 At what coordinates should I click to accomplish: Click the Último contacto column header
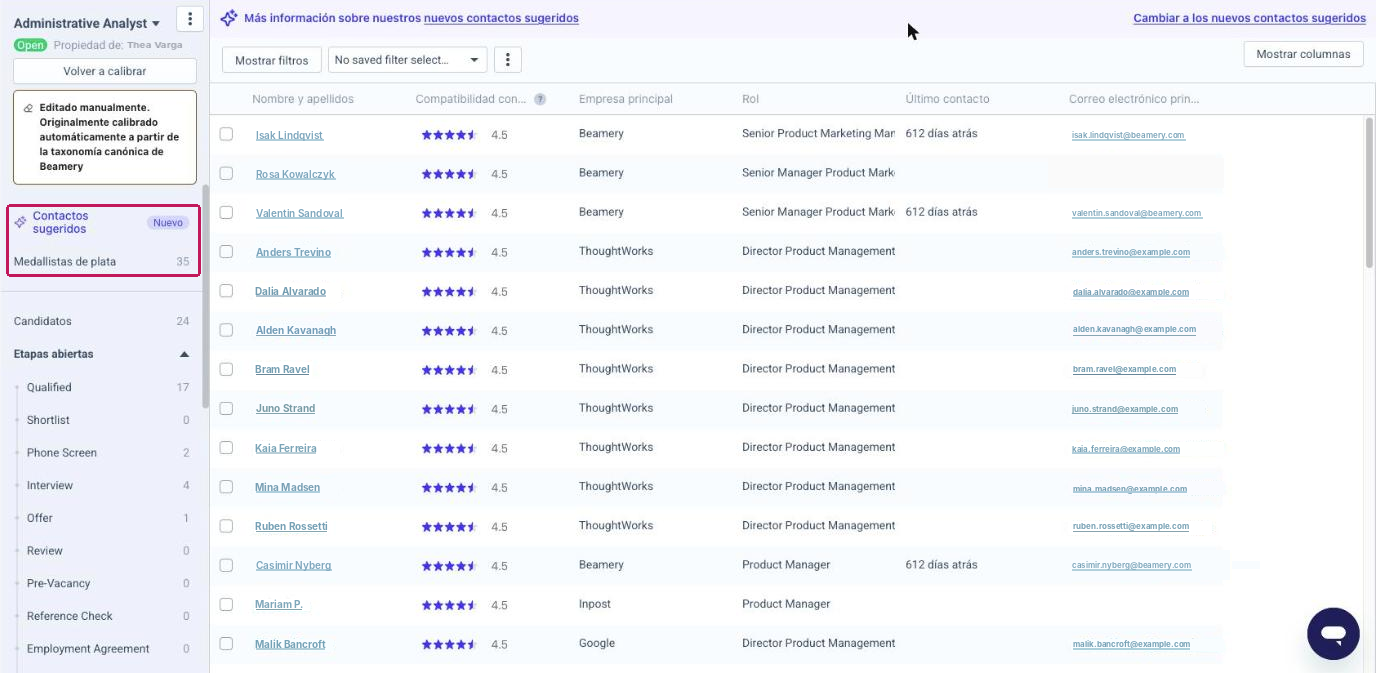tap(947, 99)
